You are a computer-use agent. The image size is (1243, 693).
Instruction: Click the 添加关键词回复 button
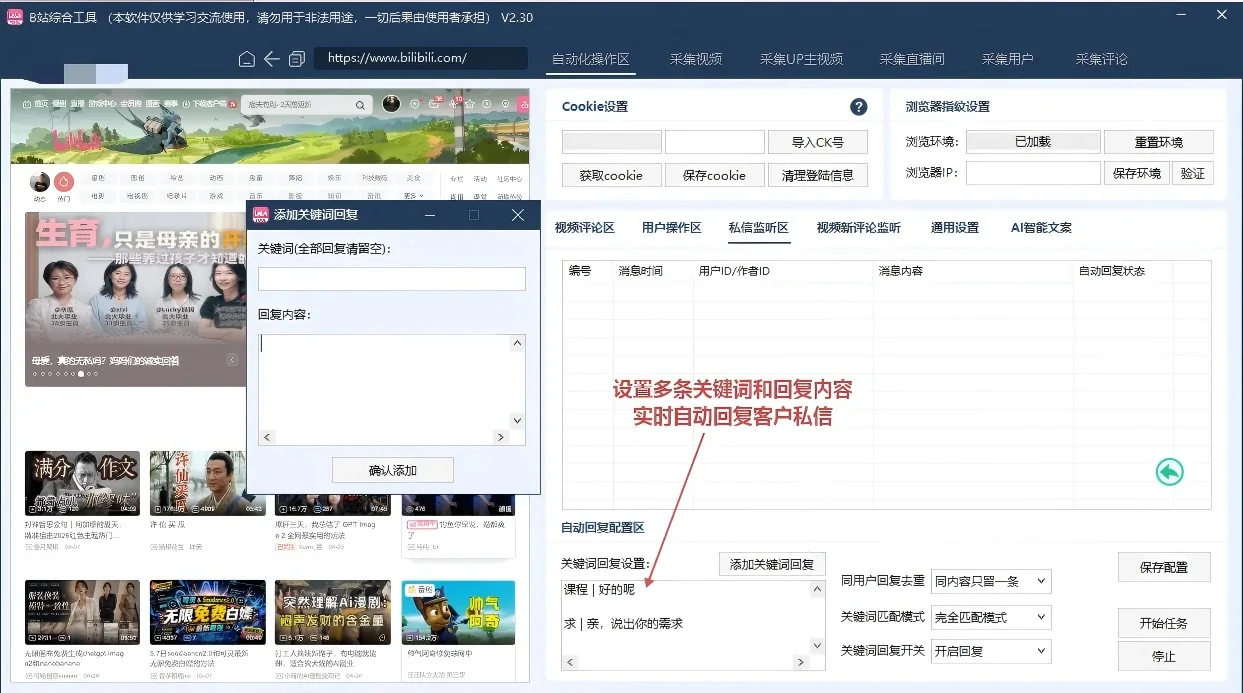click(772, 564)
